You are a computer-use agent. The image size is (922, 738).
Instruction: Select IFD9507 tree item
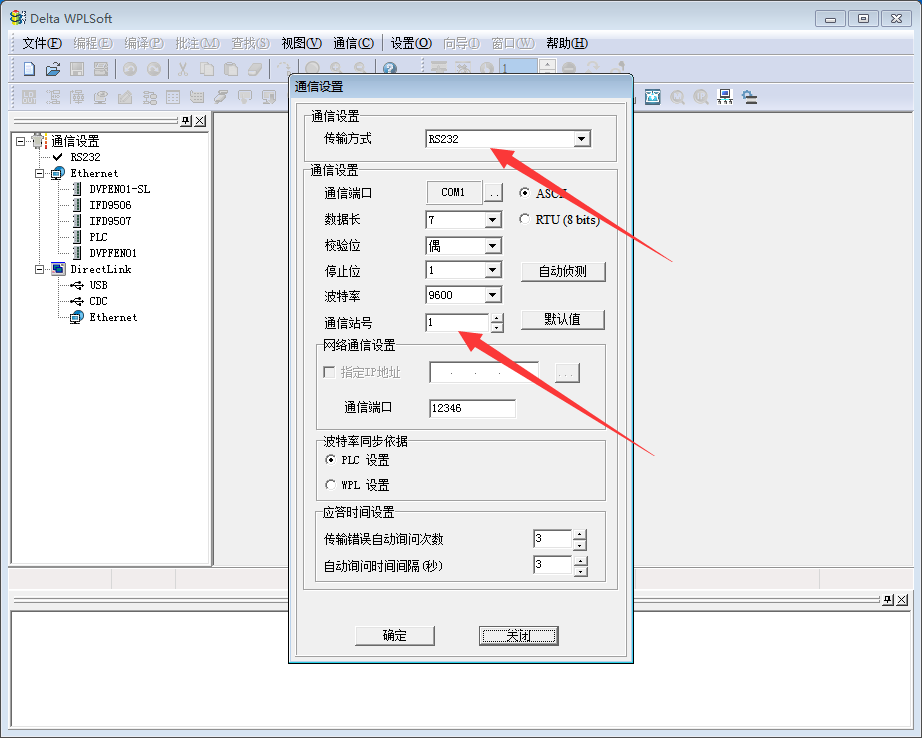click(111, 221)
